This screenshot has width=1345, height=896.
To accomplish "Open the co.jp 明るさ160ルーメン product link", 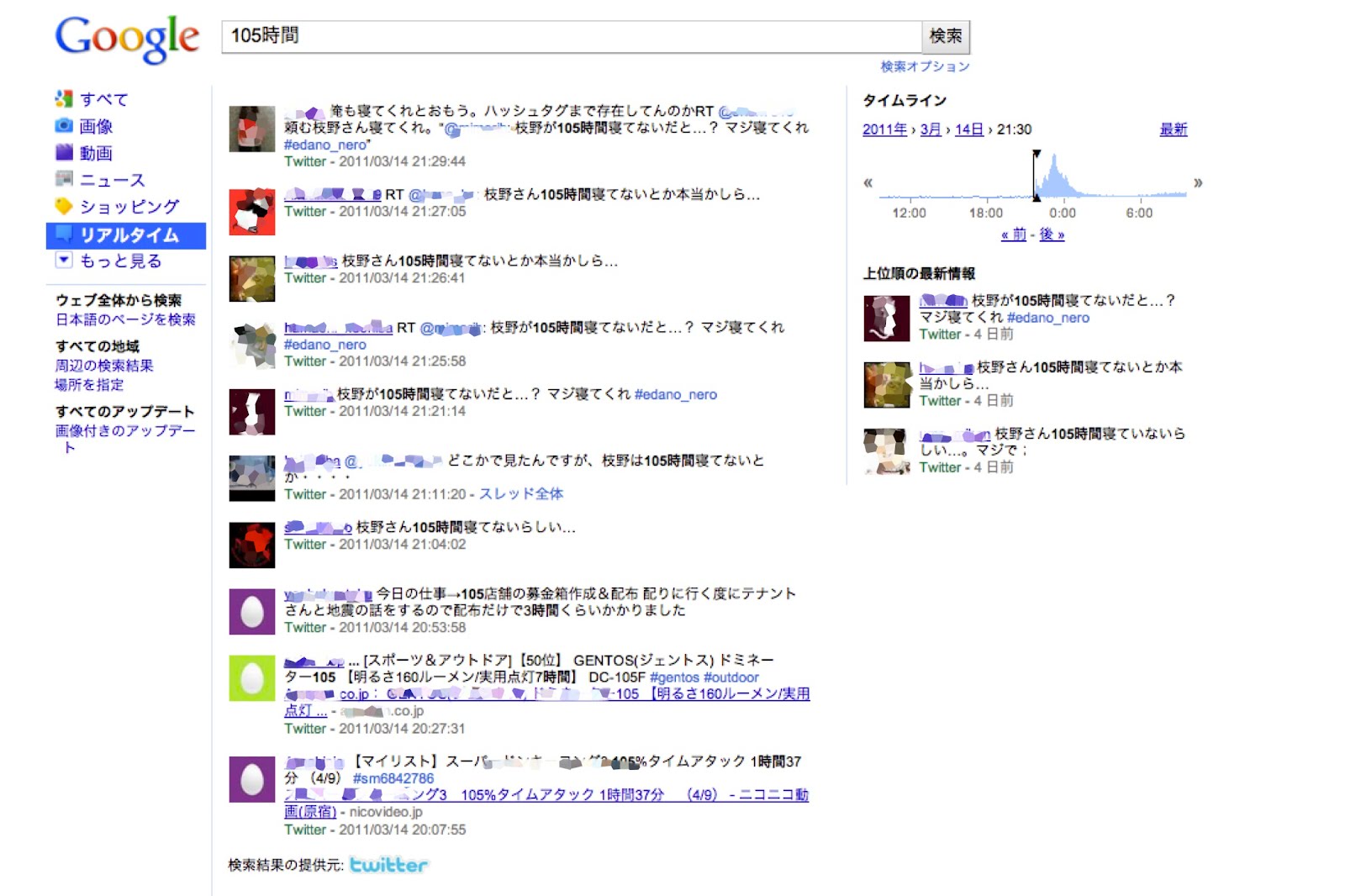I will pos(547,702).
